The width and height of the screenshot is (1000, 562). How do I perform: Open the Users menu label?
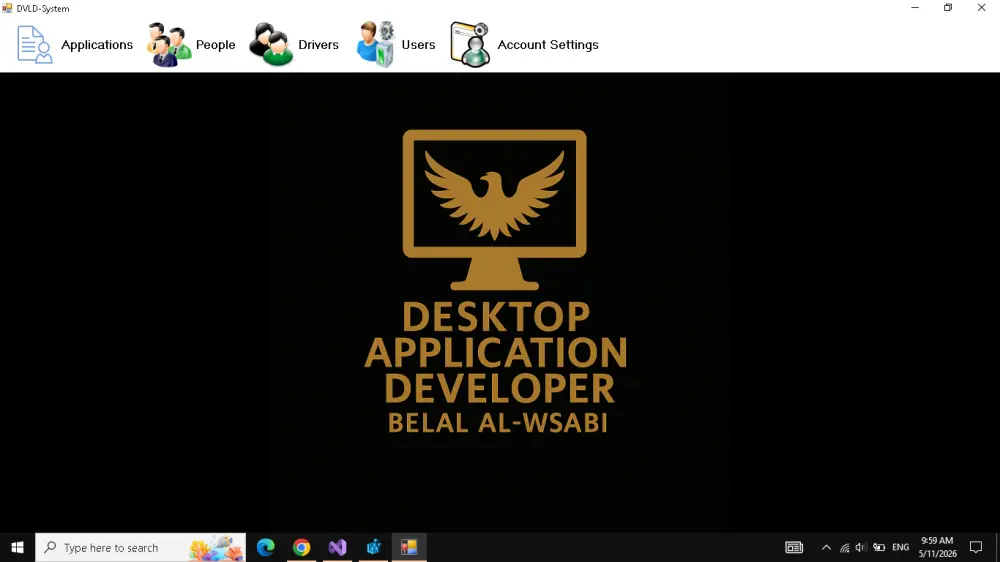[418, 45]
